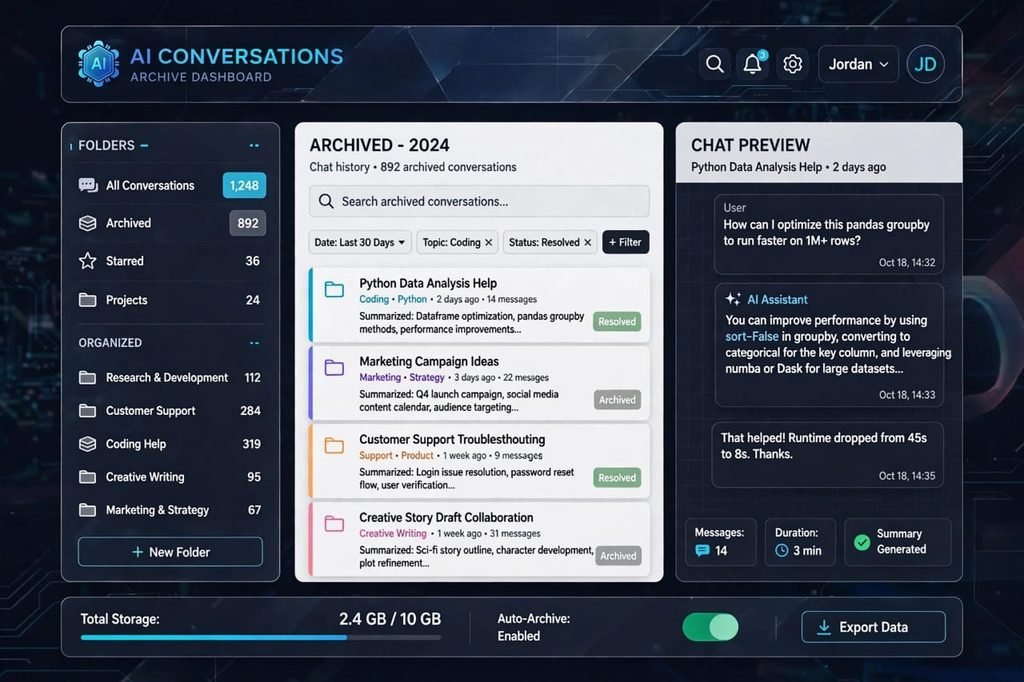Open the Jordan account dropdown
The image size is (1024, 682).
858,64
